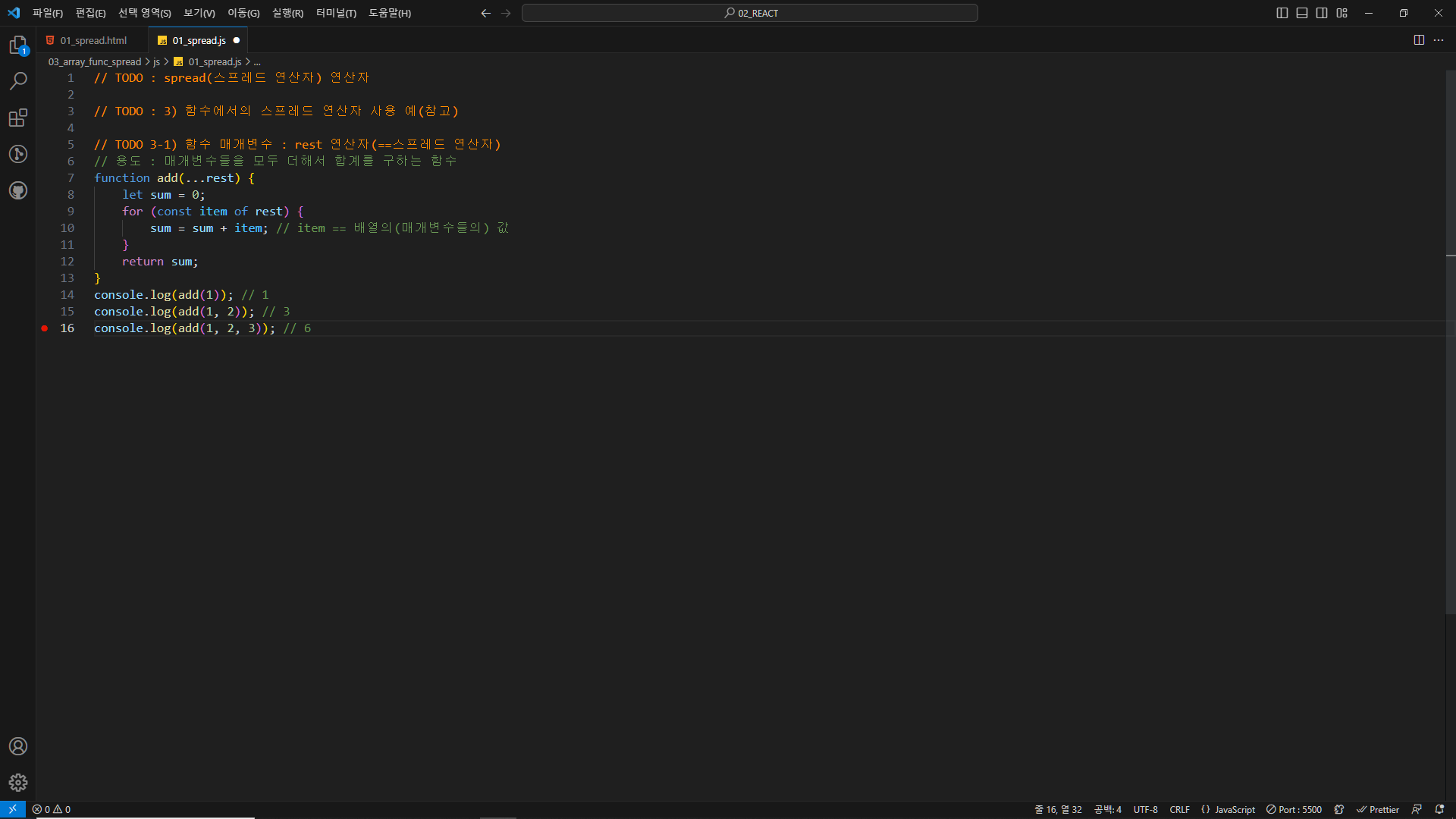Screen dimensions: 1456x819
Task: Open the 터미널(T) menu
Action: tap(336, 13)
